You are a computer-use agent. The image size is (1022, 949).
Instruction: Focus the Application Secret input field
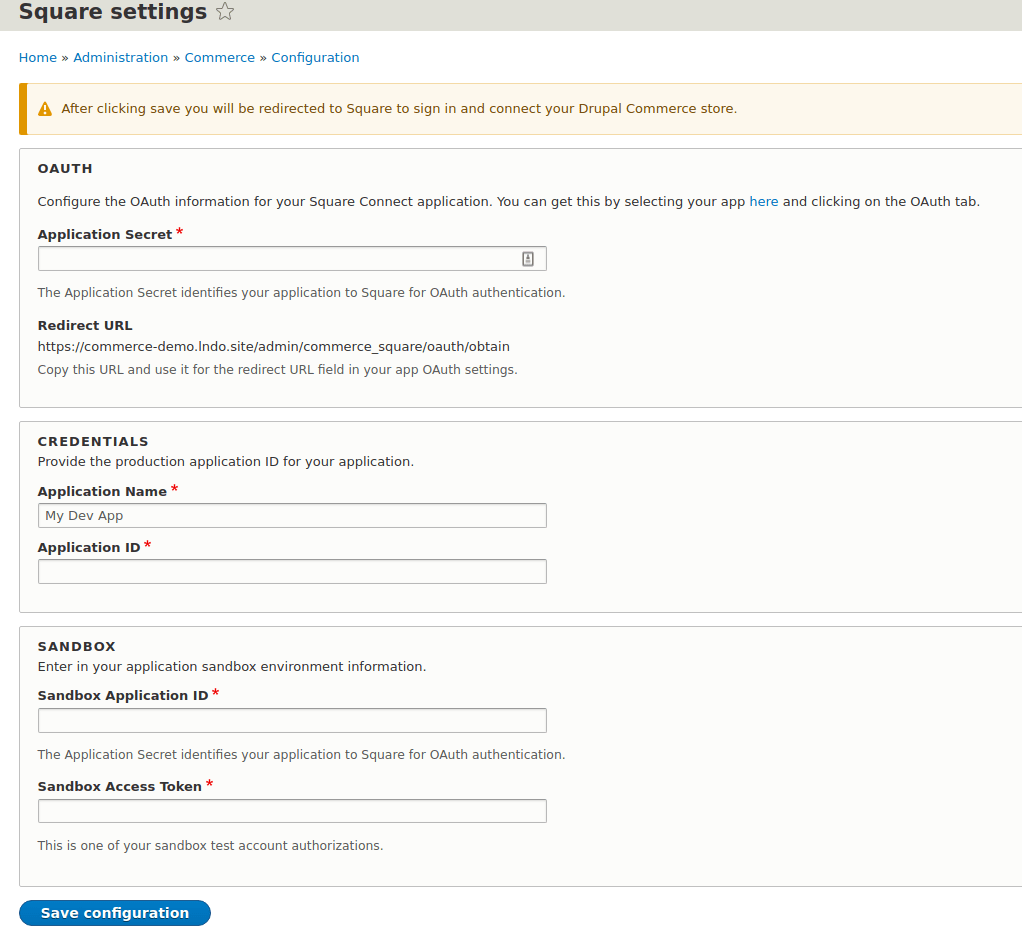click(x=280, y=257)
